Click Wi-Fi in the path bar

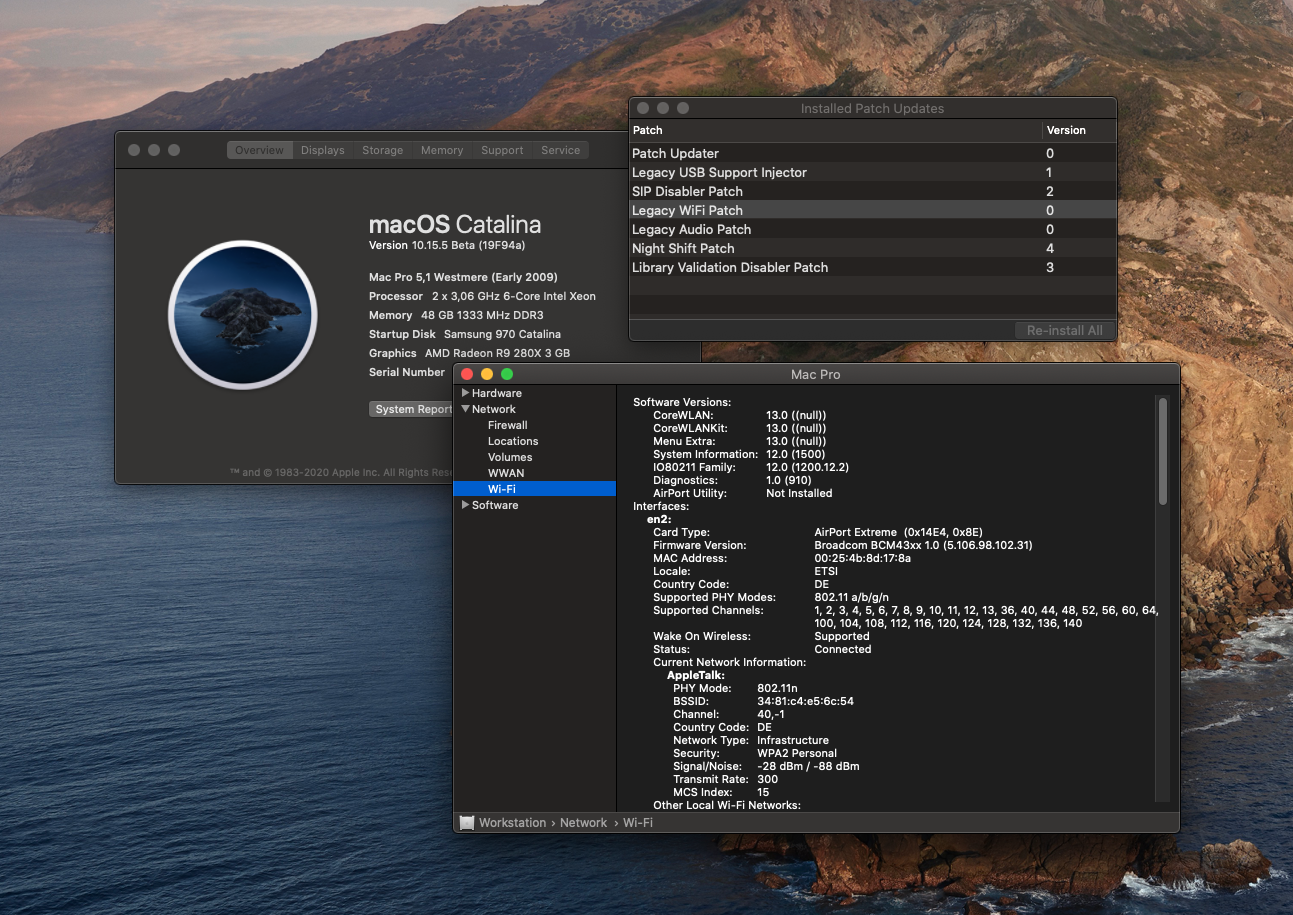point(638,822)
